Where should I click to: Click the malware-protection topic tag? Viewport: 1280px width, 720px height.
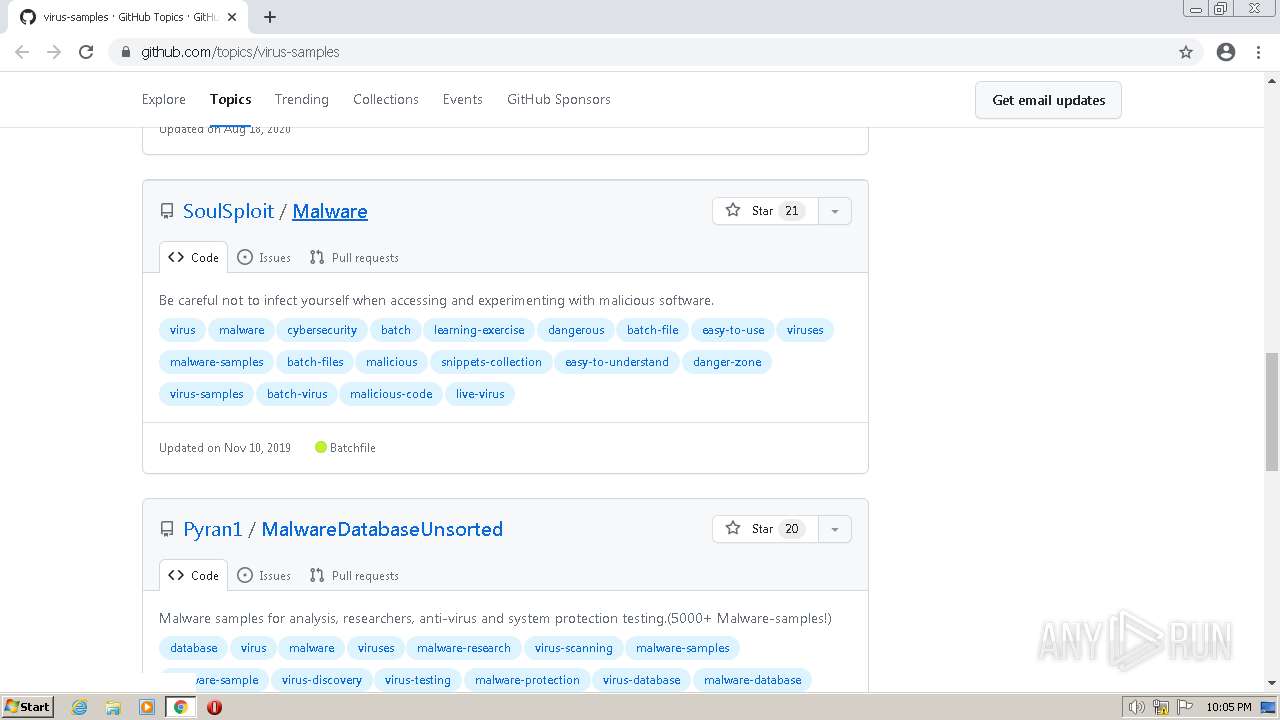point(527,680)
